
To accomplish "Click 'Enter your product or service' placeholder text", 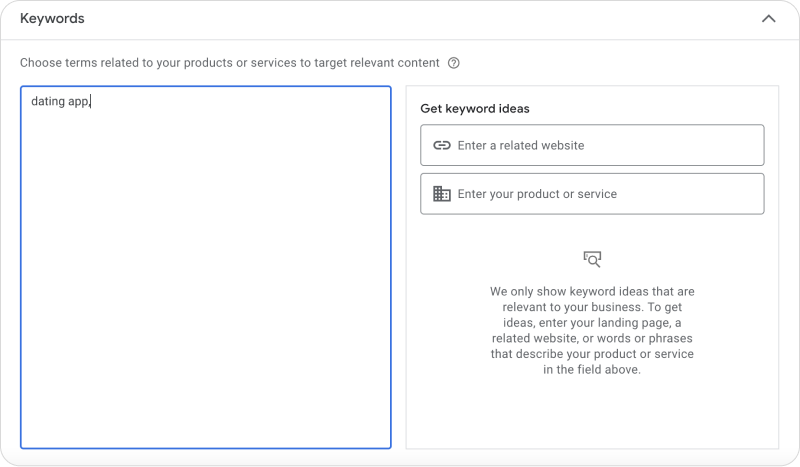I will (x=537, y=194).
